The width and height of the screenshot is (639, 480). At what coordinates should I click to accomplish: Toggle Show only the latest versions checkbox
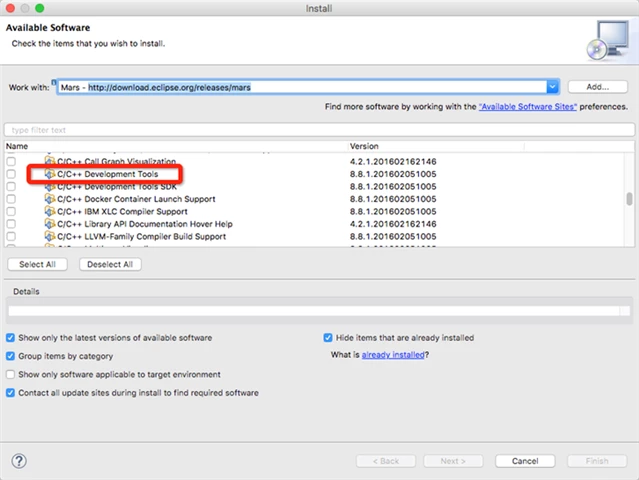point(11,338)
